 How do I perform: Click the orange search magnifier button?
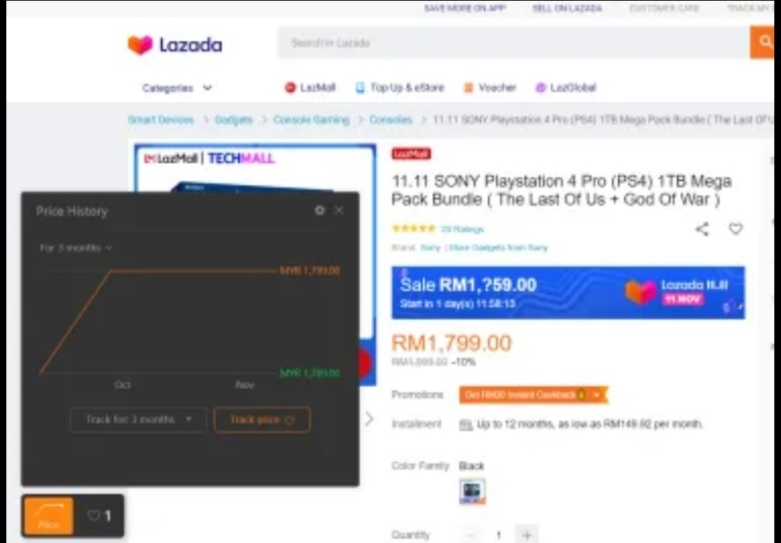(762, 42)
